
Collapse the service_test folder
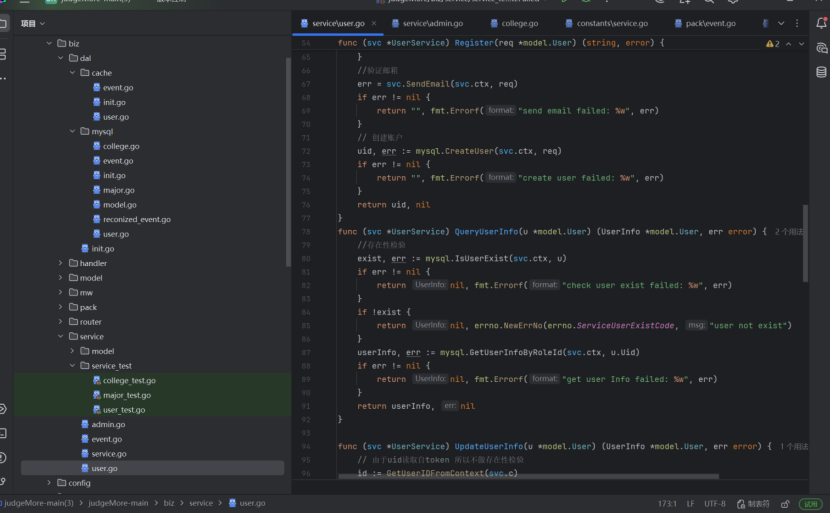[73, 366]
